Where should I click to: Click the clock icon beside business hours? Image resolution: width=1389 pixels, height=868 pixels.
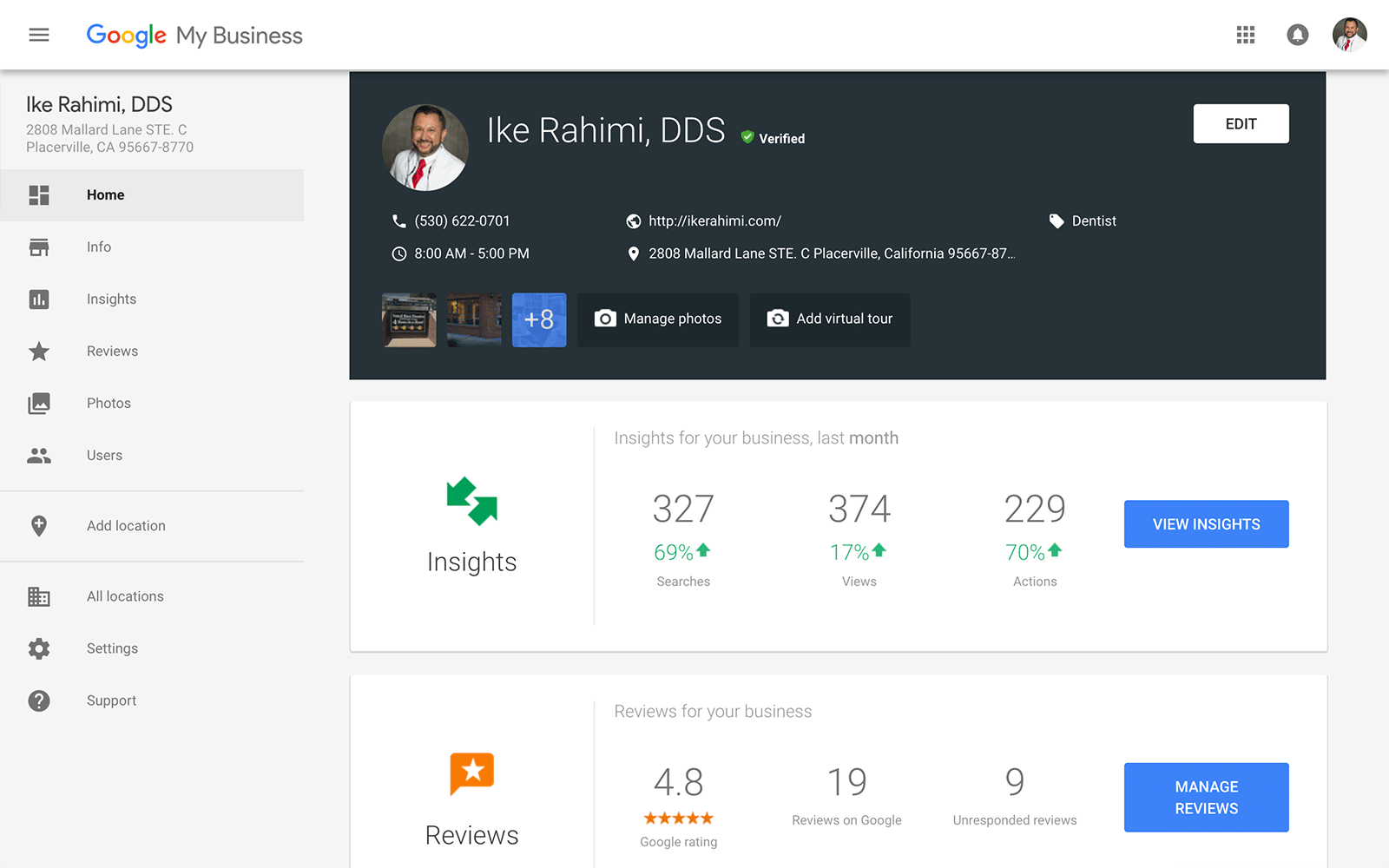pos(399,254)
